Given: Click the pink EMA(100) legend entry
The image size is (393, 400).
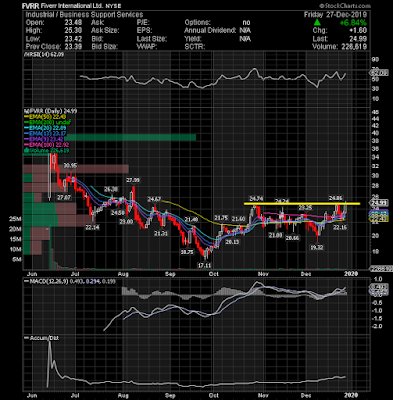Looking at the screenshot, I should coord(46,145).
